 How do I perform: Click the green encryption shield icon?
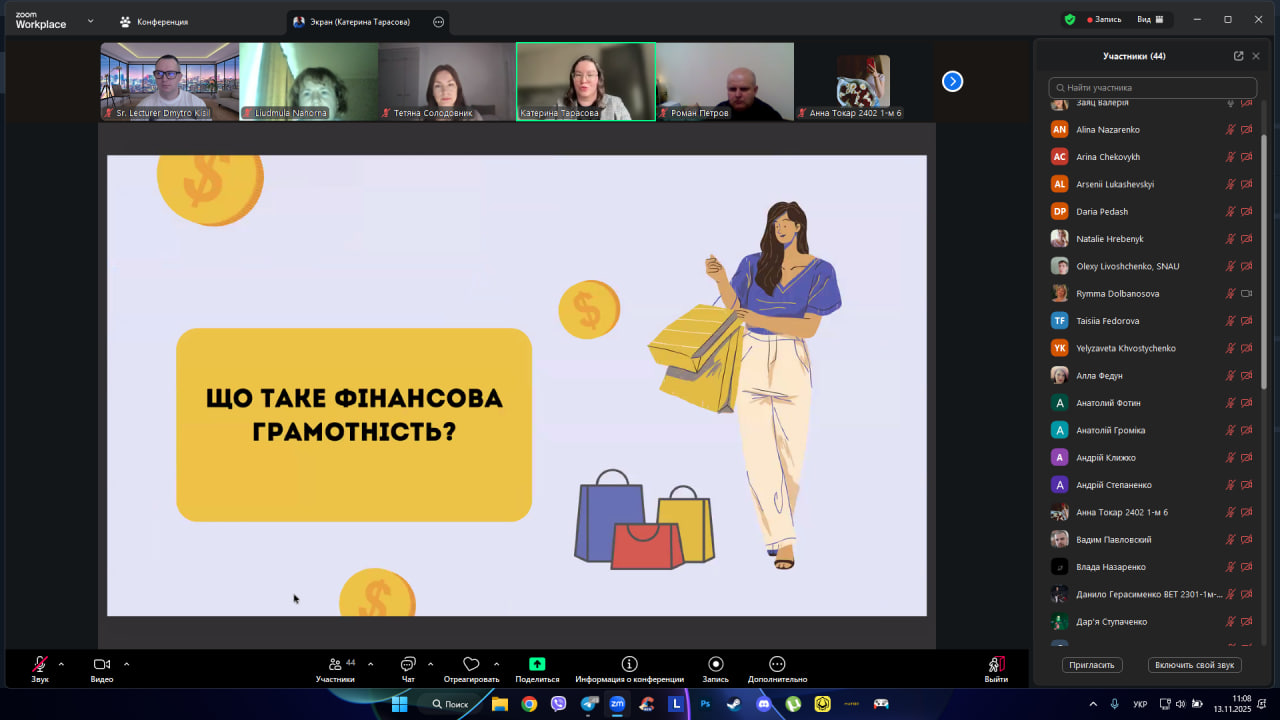(x=1069, y=19)
